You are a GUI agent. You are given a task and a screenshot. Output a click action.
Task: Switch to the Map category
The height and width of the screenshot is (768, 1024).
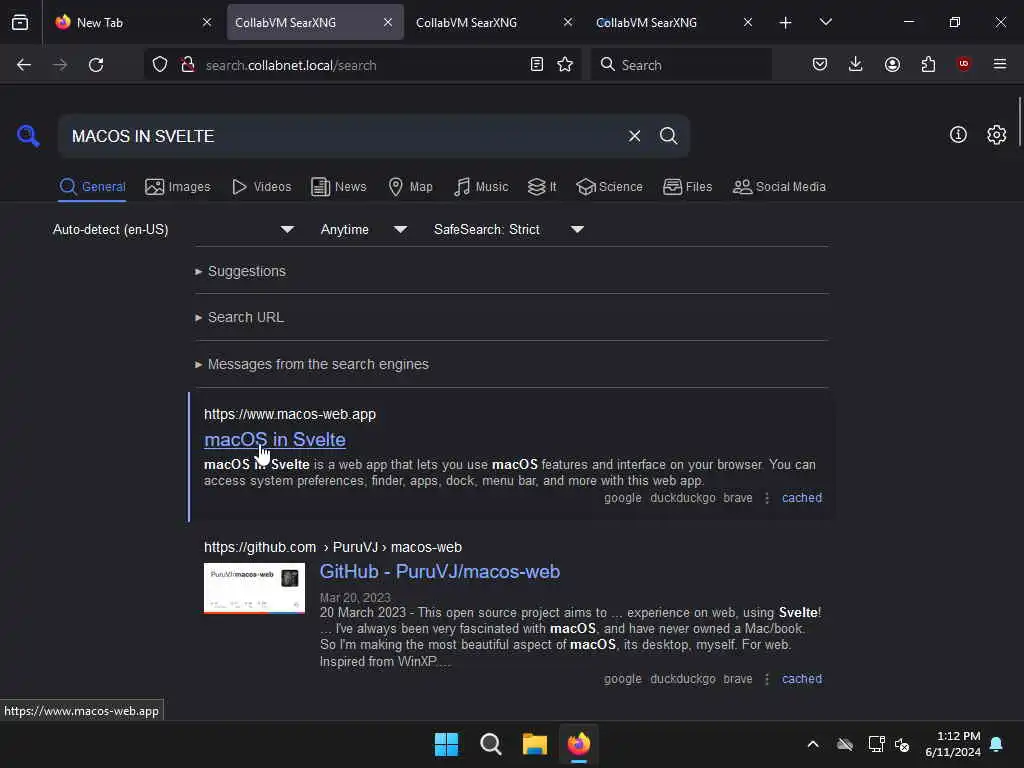(x=410, y=187)
